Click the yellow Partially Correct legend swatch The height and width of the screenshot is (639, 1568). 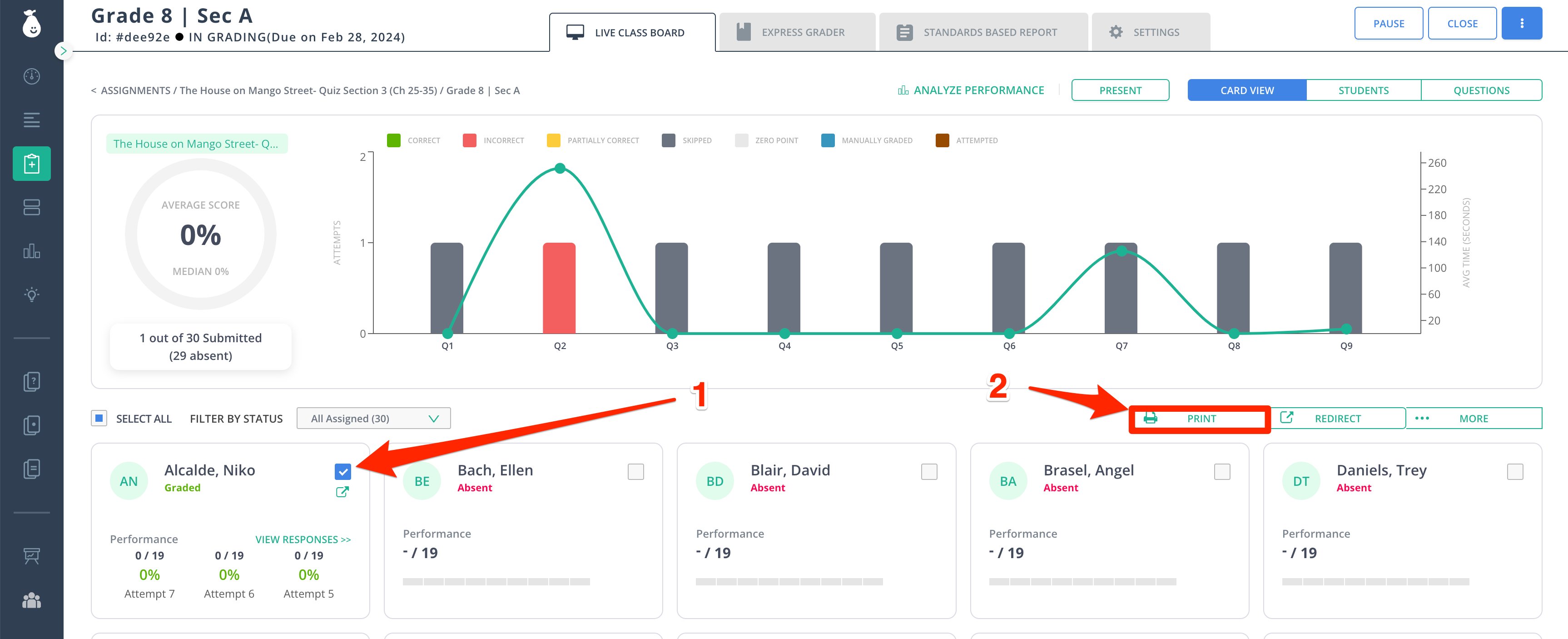coord(553,140)
